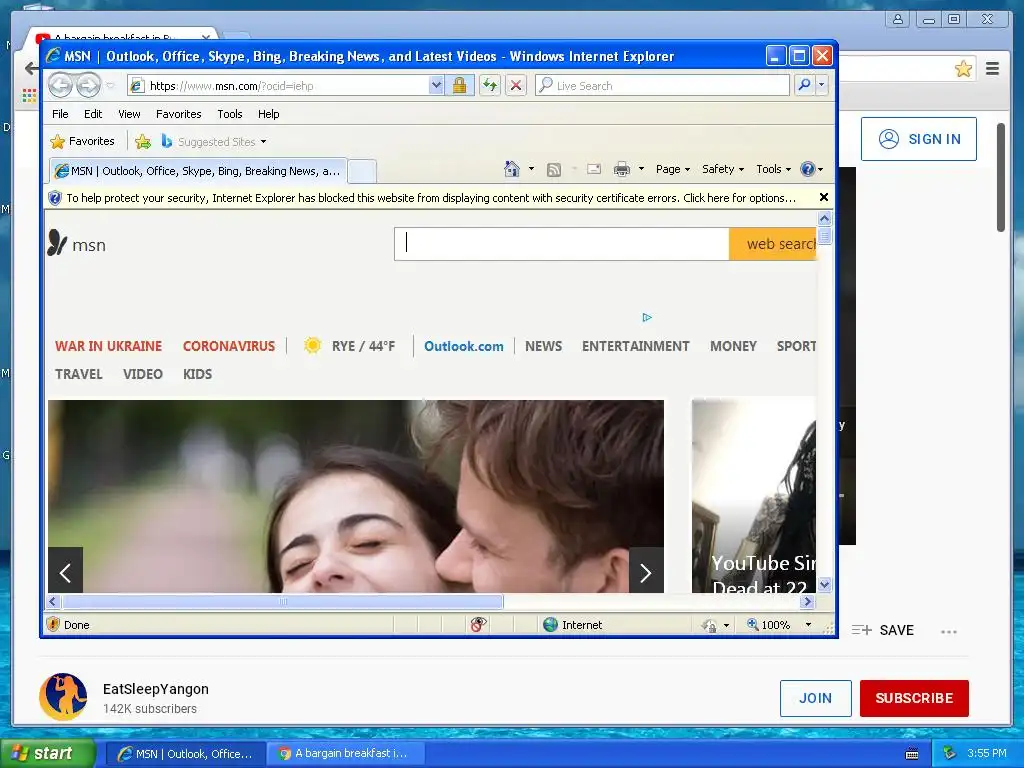Click the MONEY nav link

pyautogui.click(x=733, y=346)
